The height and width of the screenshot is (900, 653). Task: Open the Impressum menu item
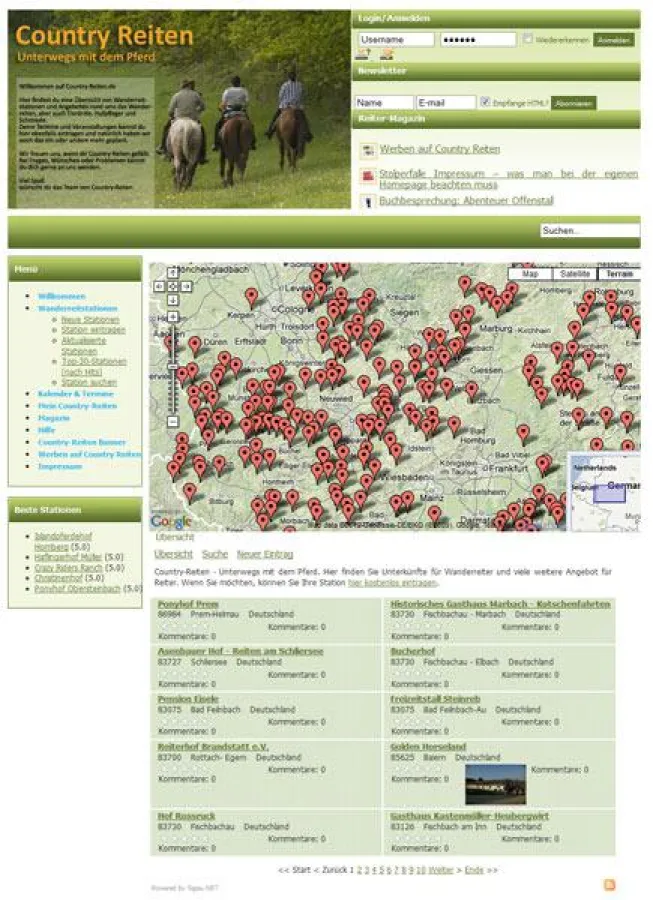pyautogui.click(x=60, y=466)
